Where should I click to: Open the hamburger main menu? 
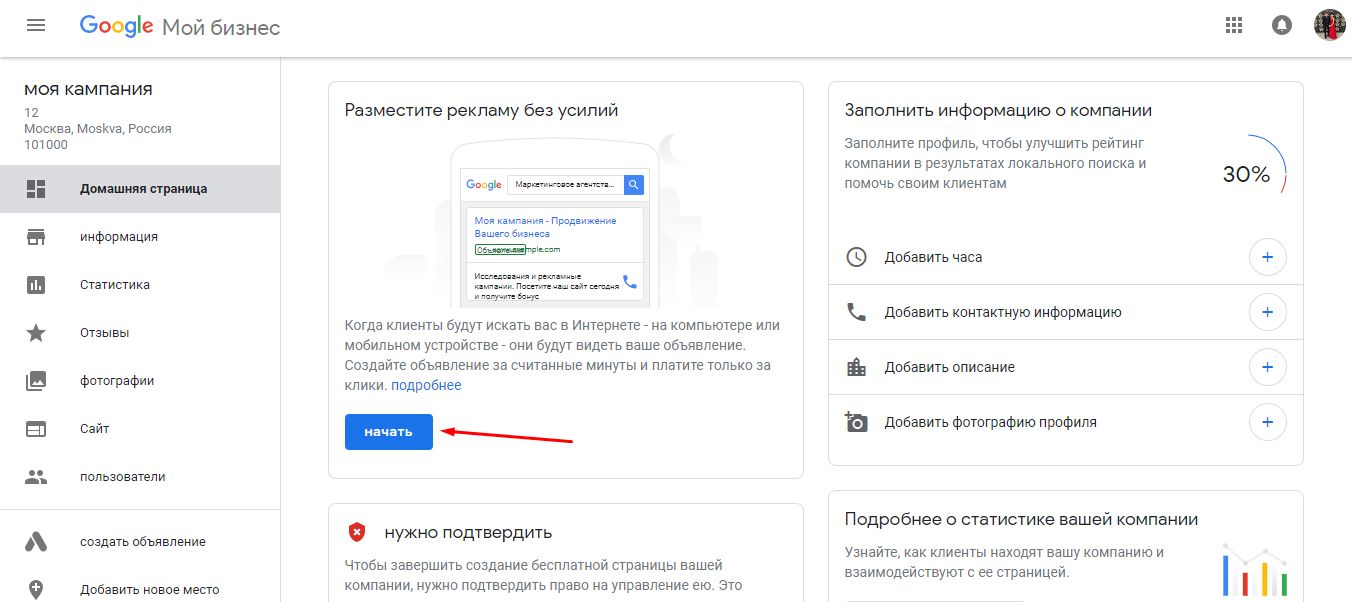tap(36, 26)
